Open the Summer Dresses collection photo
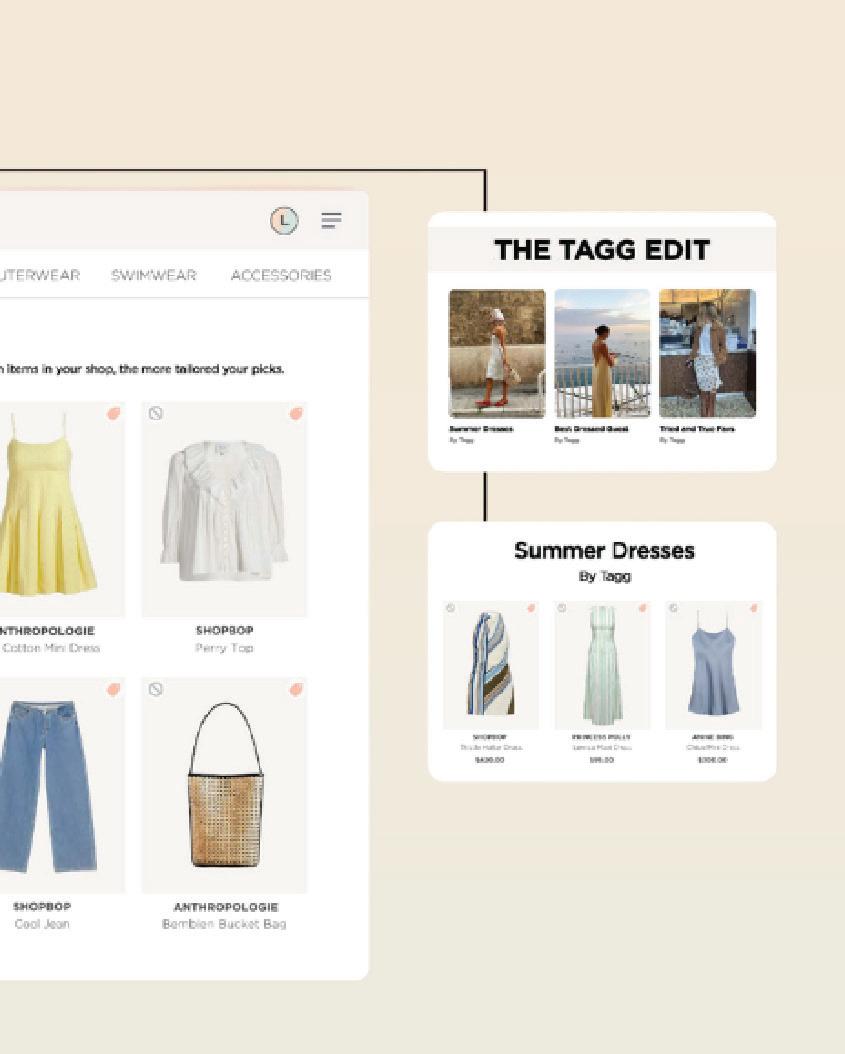845x1054 pixels. pos(497,354)
